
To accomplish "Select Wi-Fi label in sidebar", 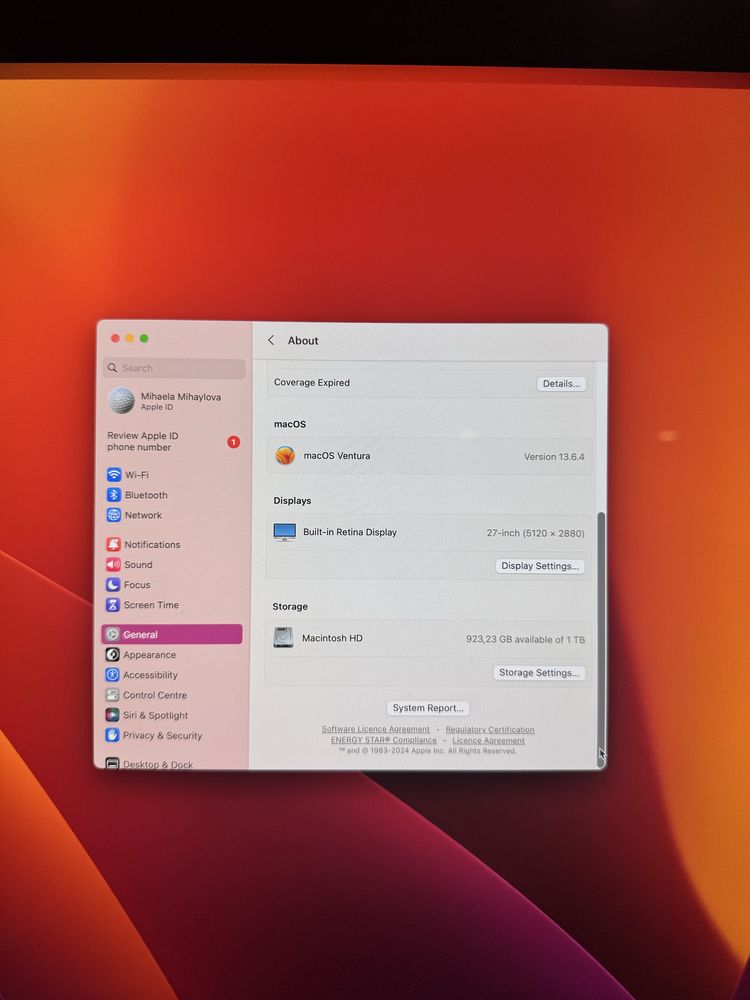I will pyautogui.click(x=136, y=474).
